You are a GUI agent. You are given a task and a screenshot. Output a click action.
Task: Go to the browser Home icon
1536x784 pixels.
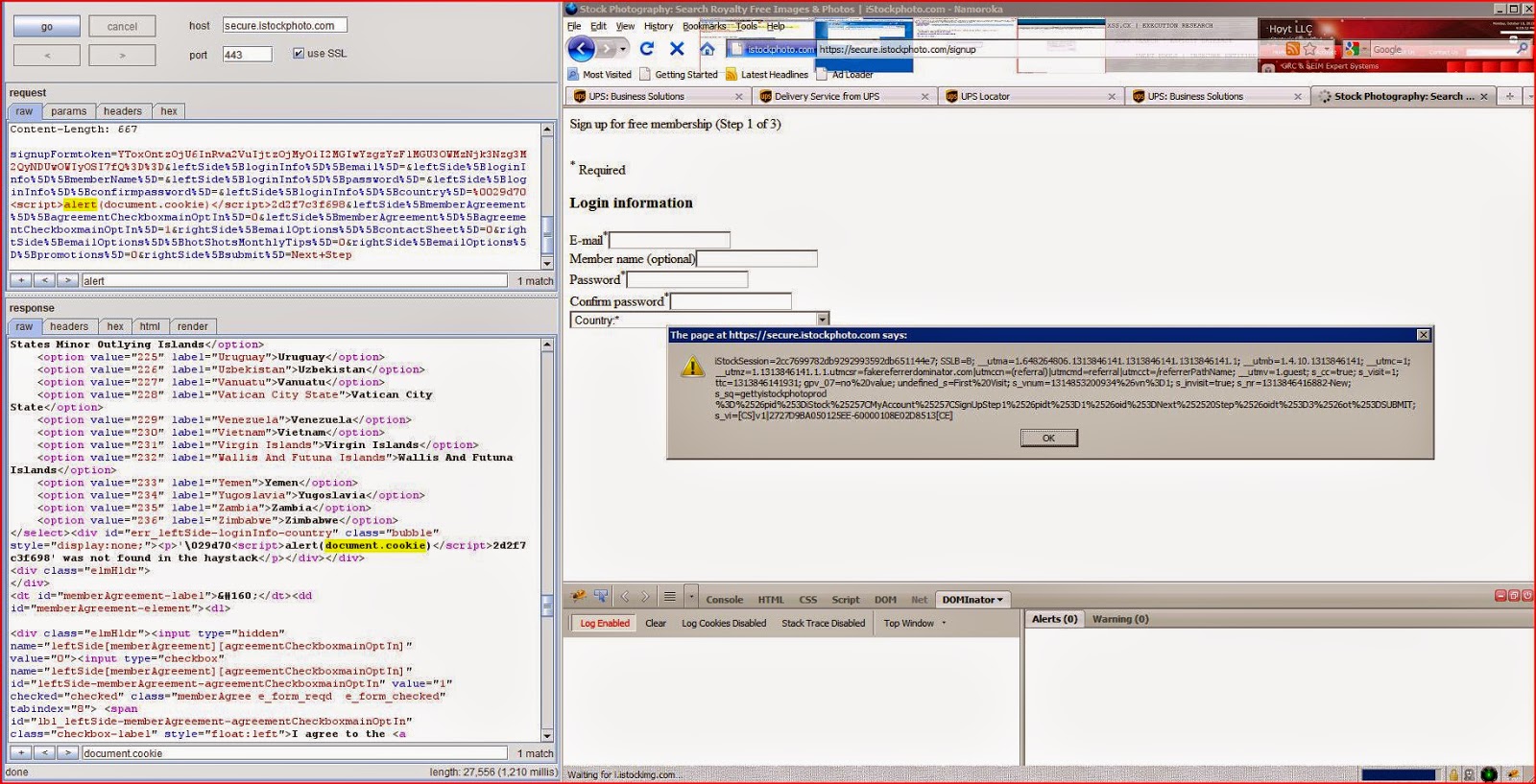708,48
